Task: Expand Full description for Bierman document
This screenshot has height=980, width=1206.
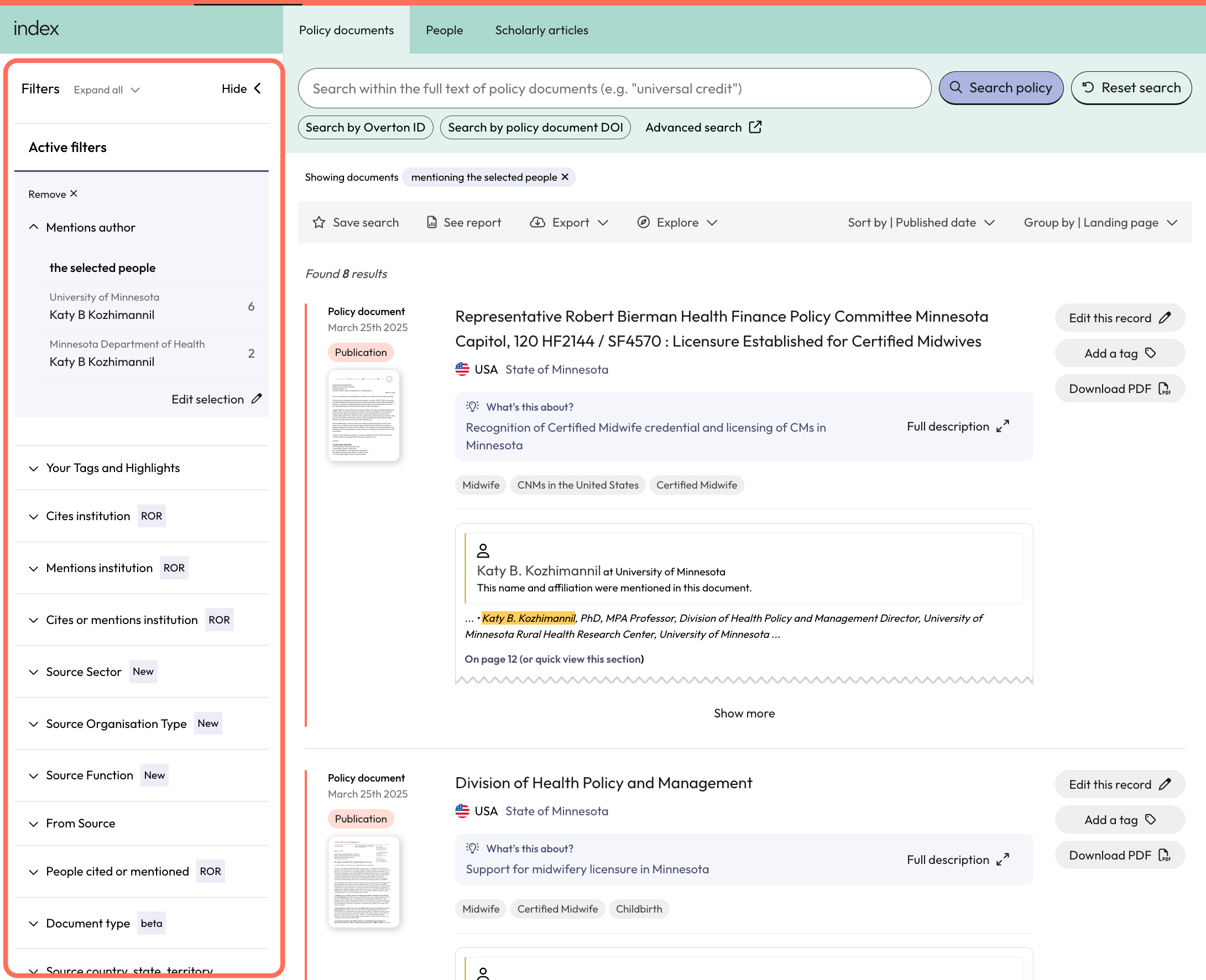Action: click(x=958, y=426)
